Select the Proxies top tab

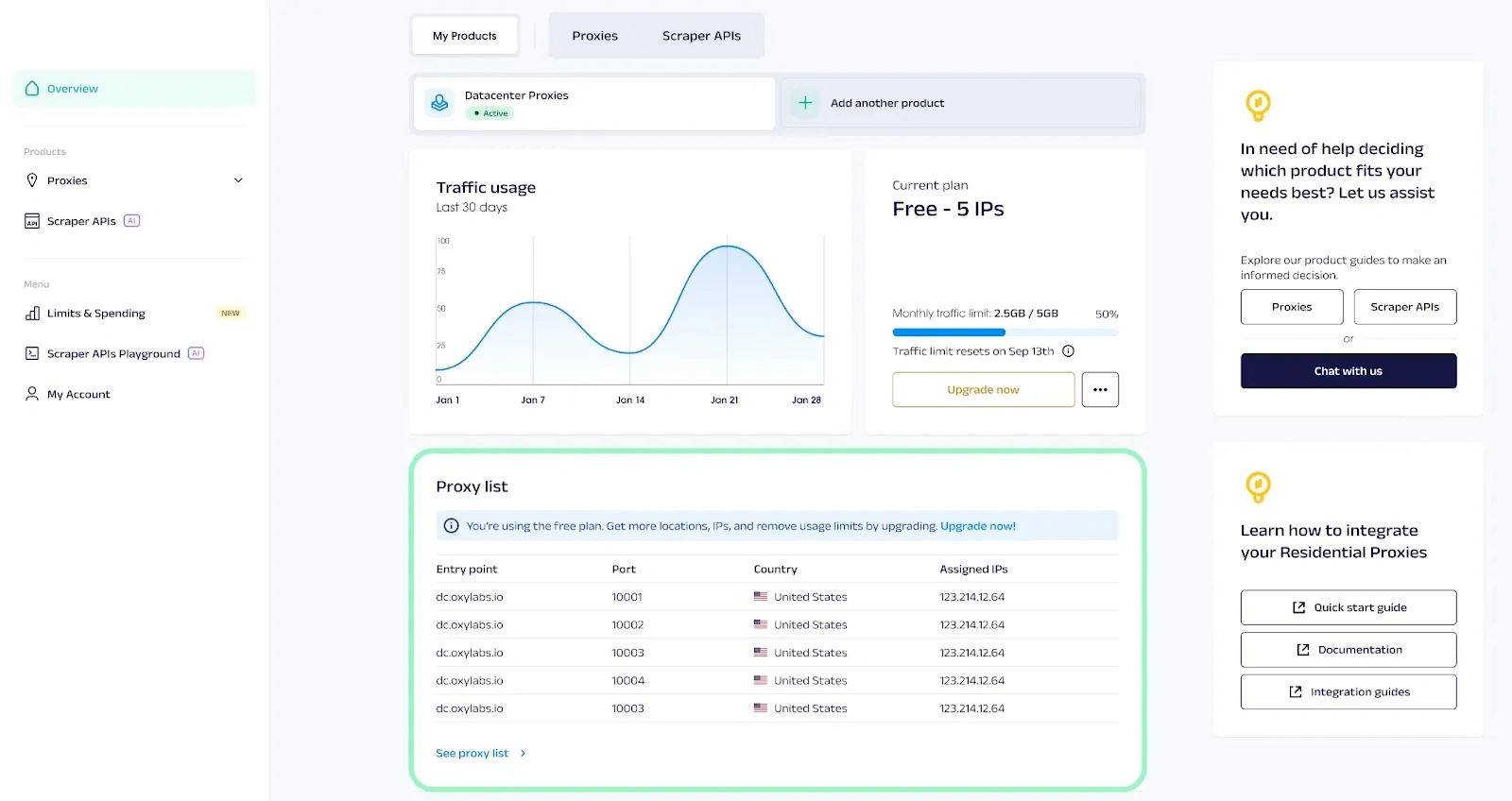[x=594, y=36]
